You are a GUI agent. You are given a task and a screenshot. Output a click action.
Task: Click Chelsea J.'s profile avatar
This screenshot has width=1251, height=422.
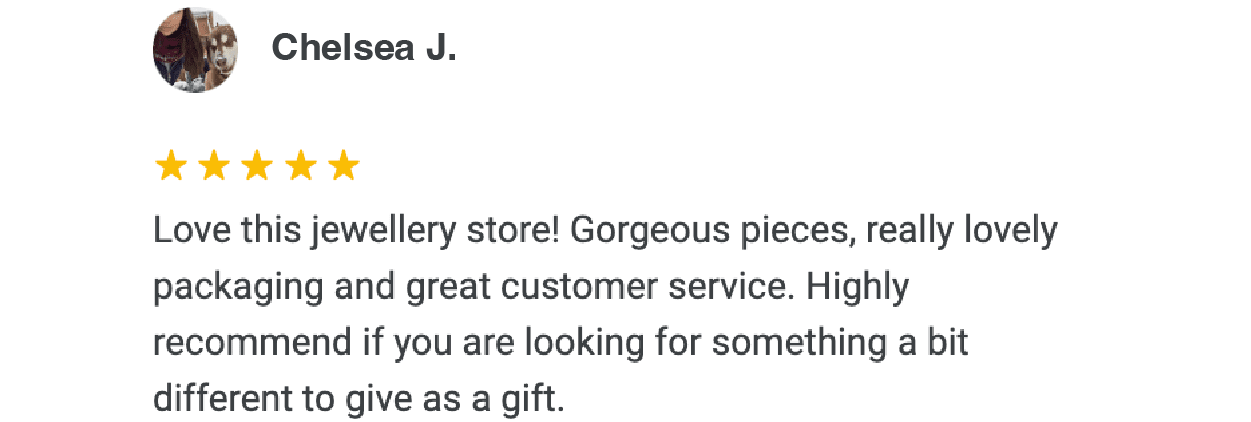click(195, 49)
